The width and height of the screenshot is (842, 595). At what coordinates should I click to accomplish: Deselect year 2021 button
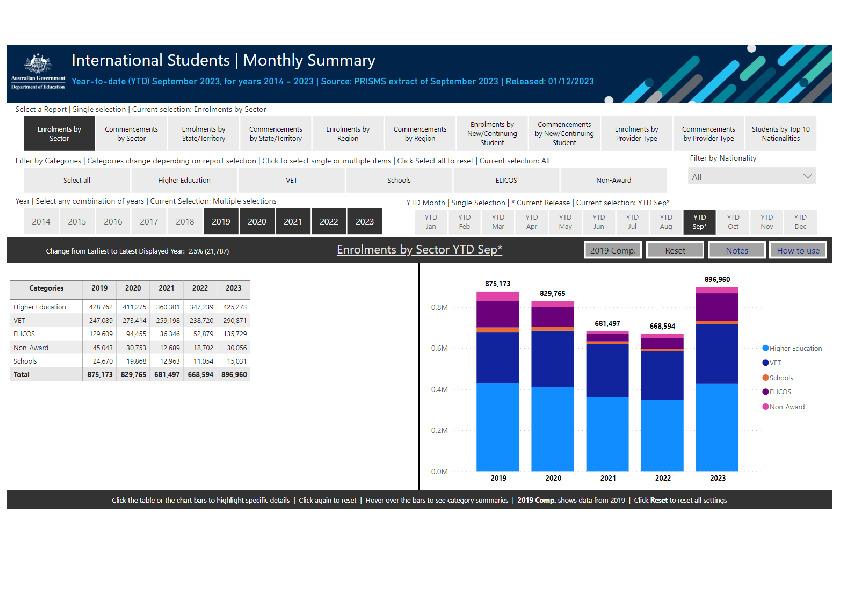coord(293,221)
